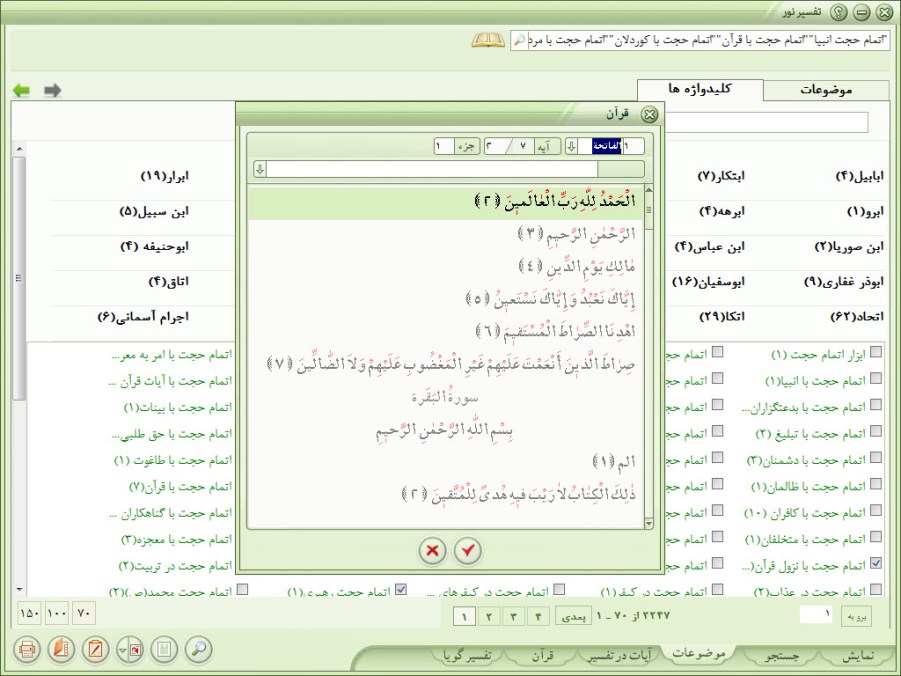The image size is (901, 676).
Task: Cancel with the red X button
Action: pos(433,551)
